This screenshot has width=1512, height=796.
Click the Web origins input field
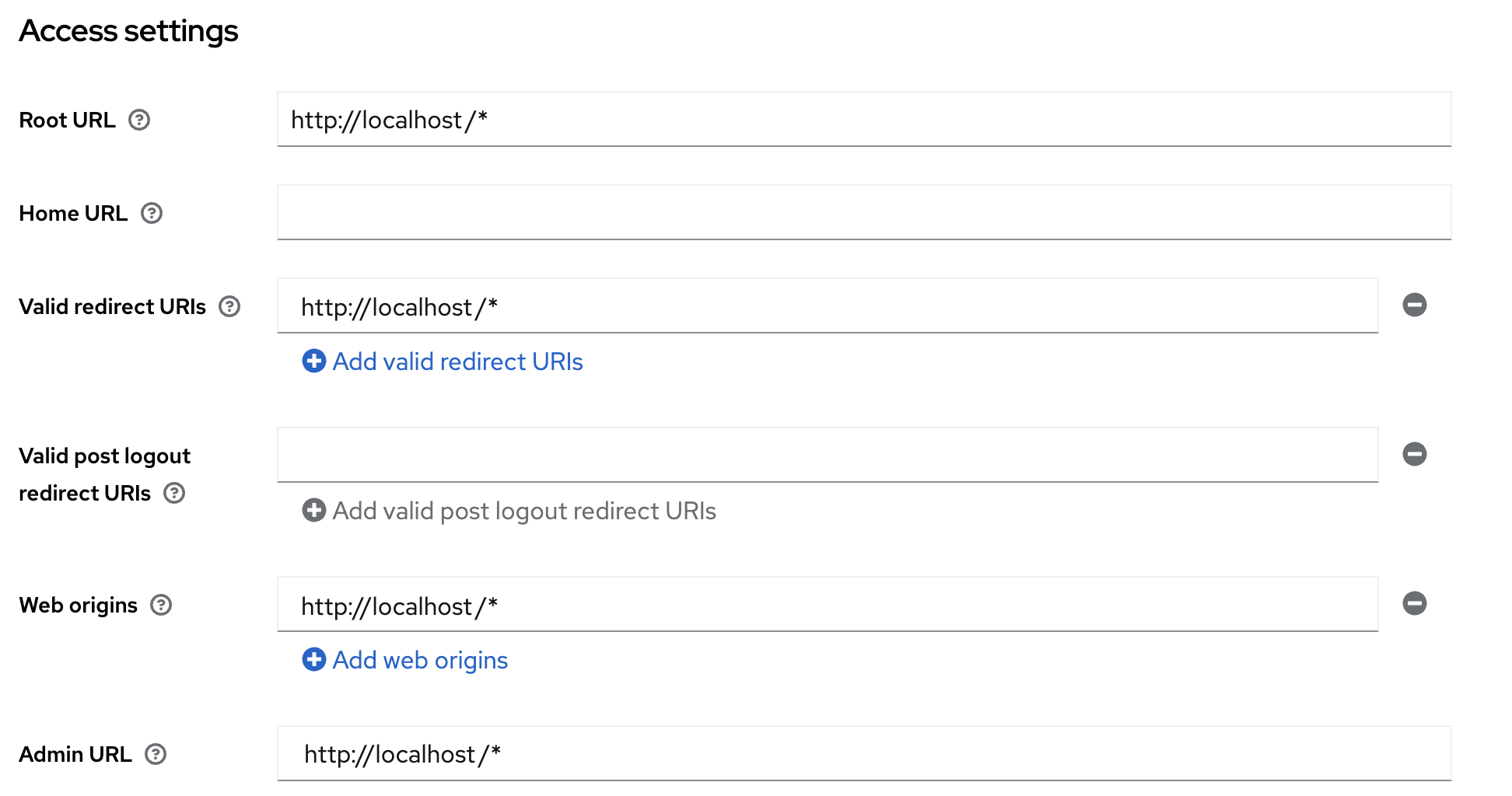(x=828, y=605)
